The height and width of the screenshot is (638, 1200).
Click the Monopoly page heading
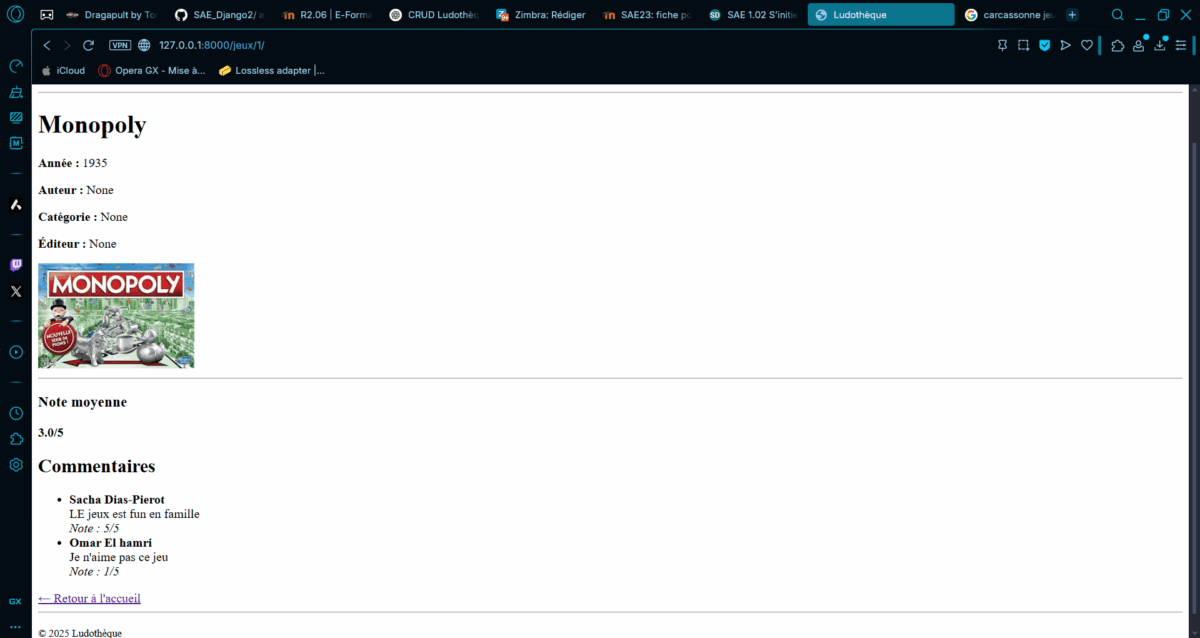click(92, 125)
